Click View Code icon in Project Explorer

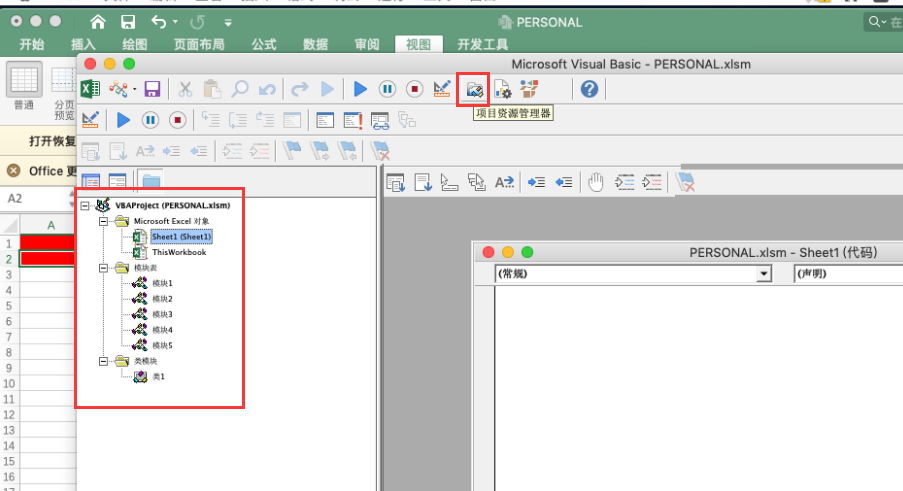pyautogui.click(x=91, y=181)
